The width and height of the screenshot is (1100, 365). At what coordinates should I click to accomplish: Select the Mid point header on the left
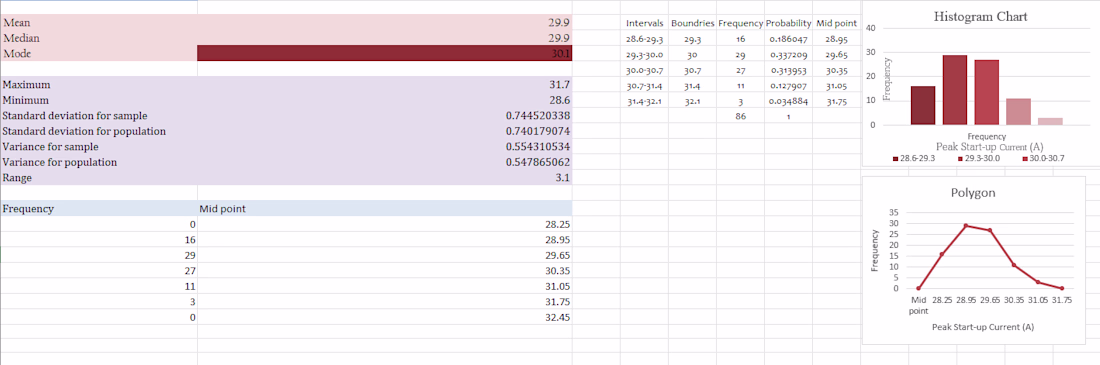[384, 208]
